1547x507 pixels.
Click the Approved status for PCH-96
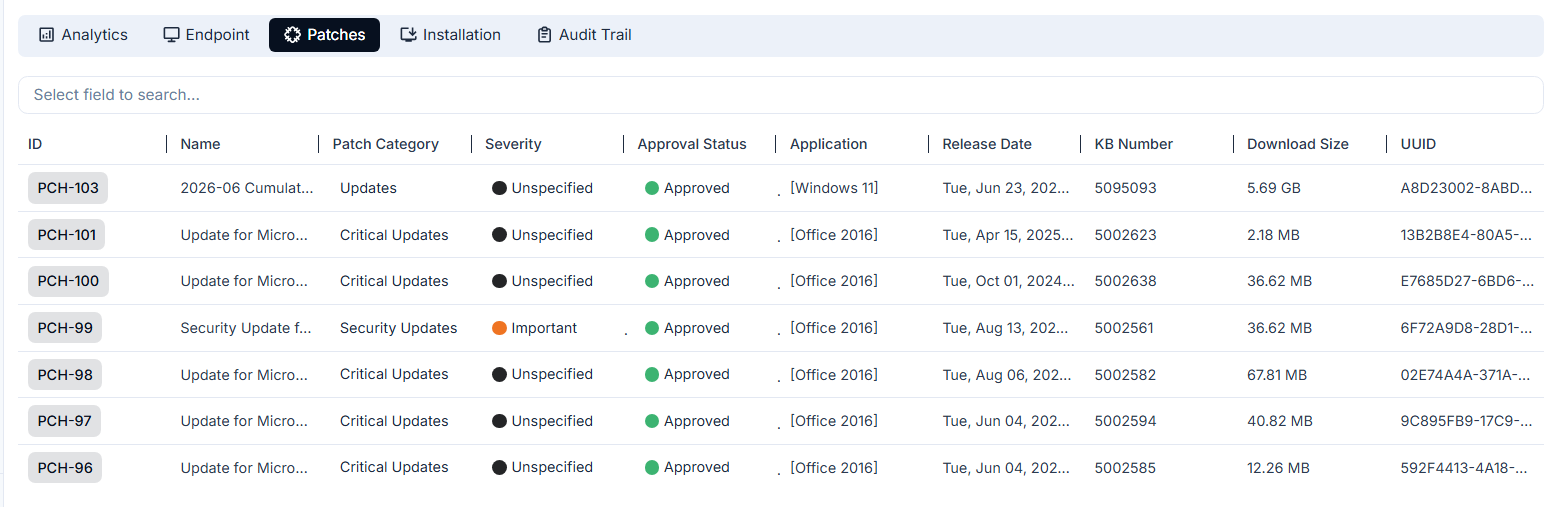[687, 467]
